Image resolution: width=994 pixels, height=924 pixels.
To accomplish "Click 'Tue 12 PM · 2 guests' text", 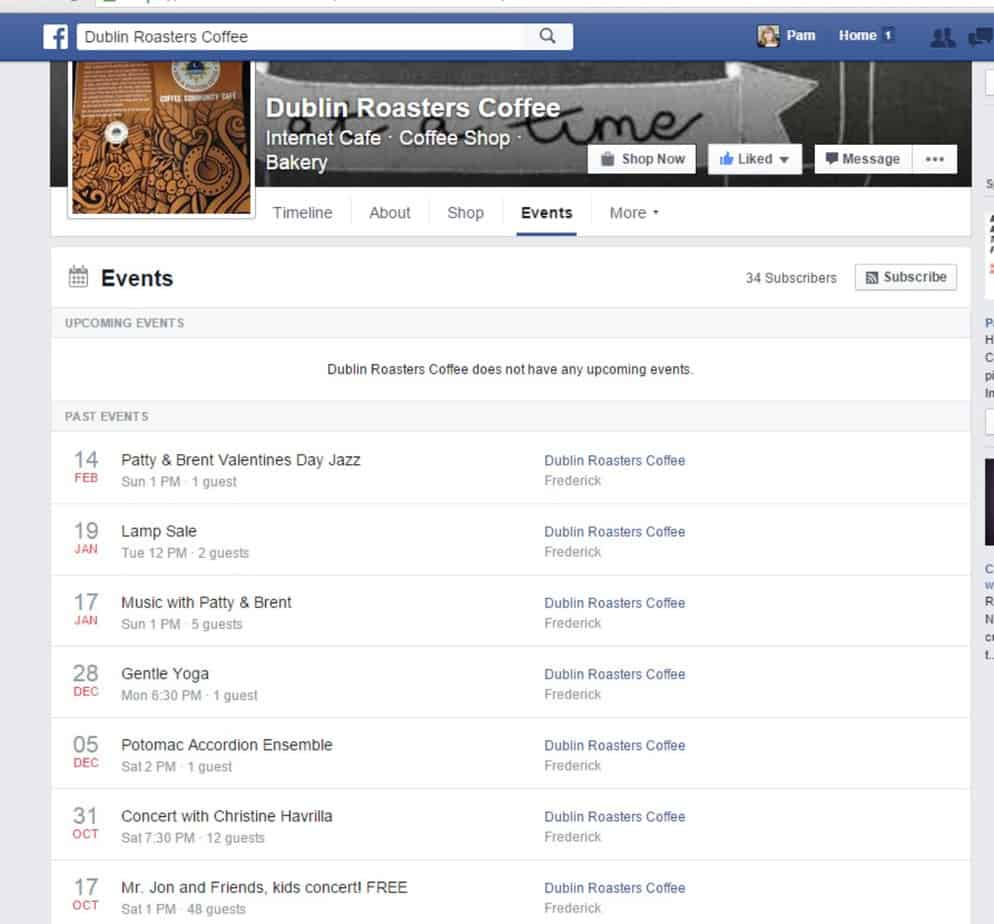I will pyautogui.click(x=185, y=553).
